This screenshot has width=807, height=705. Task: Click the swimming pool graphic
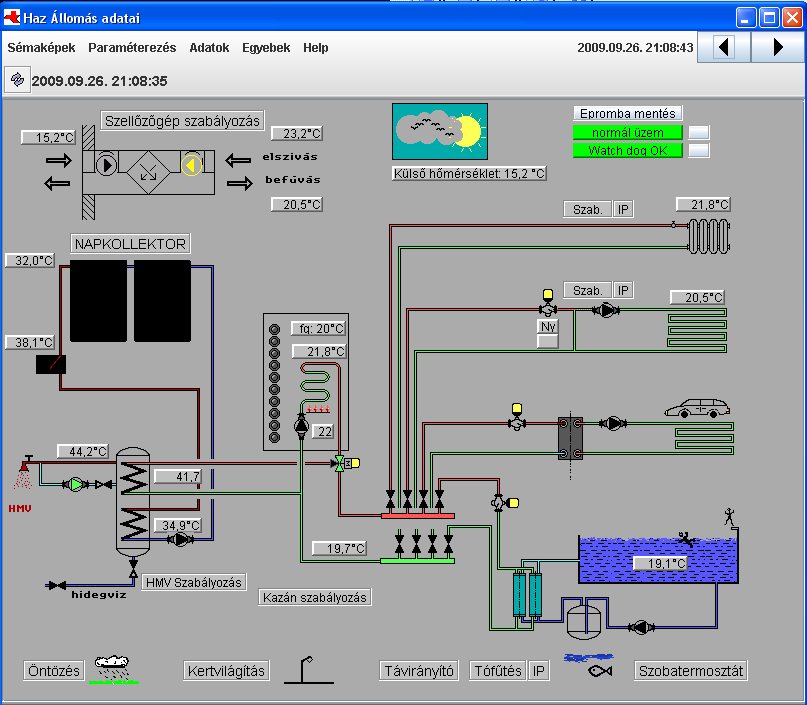(x=658, y=559)
